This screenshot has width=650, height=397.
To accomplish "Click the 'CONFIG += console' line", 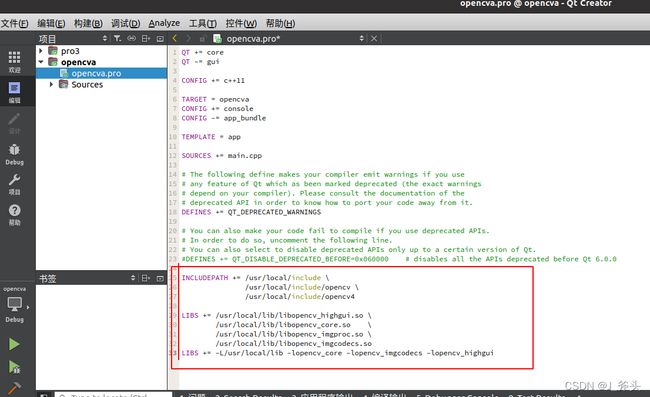I will 217,109.
